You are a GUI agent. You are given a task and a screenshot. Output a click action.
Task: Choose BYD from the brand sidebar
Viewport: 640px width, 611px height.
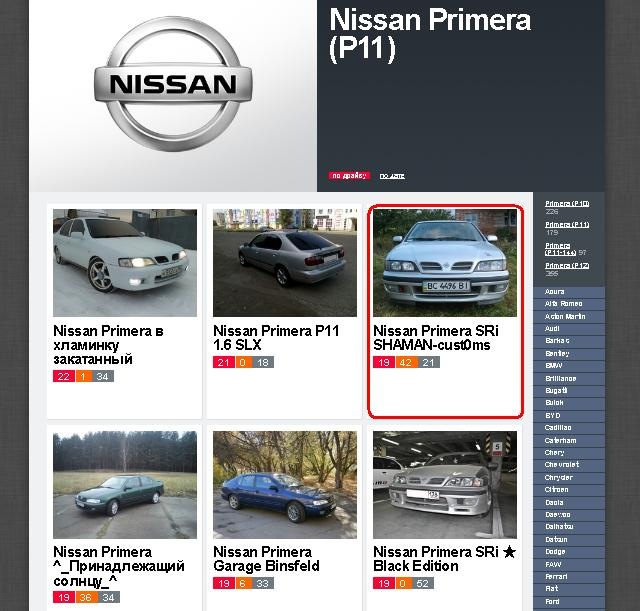tap(553, 415)
